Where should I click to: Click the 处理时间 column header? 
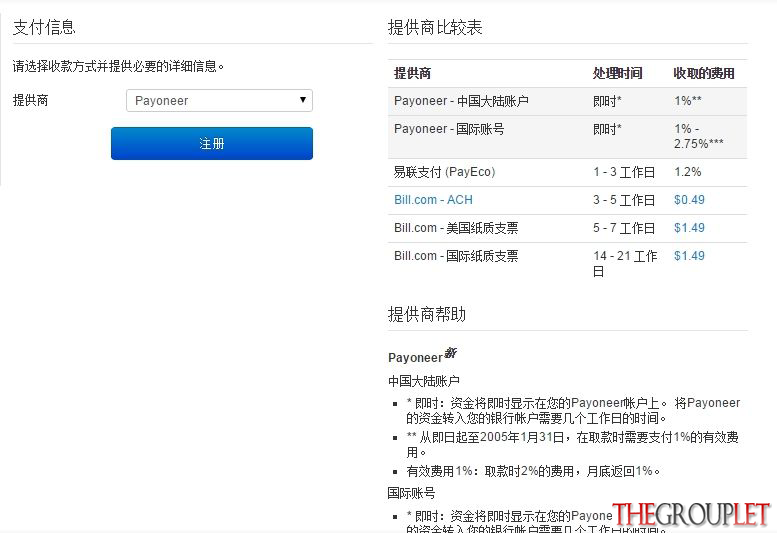click(x=617, y=74)
